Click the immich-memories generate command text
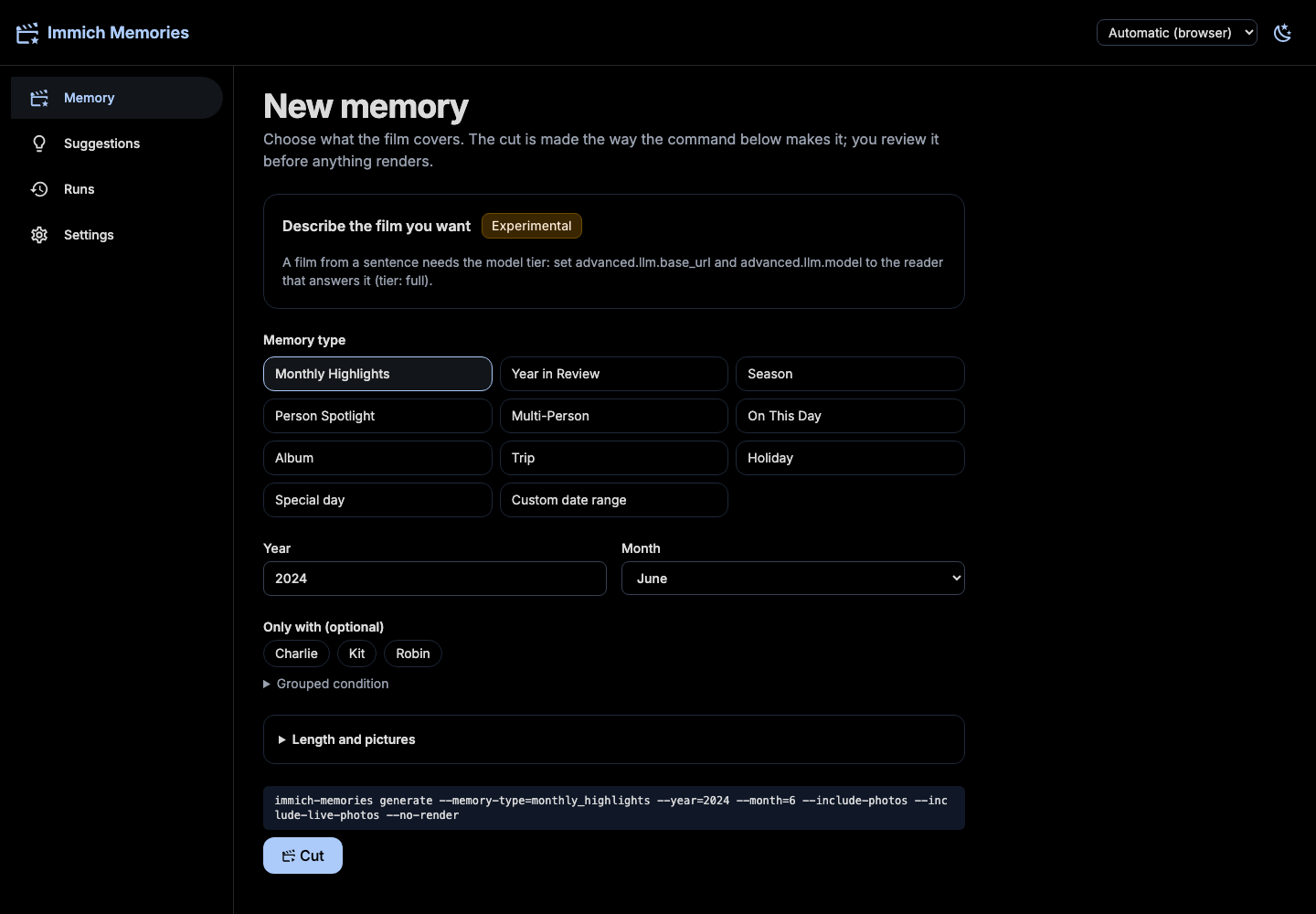The image size is (1316, 914). click(x=614, y=808)
